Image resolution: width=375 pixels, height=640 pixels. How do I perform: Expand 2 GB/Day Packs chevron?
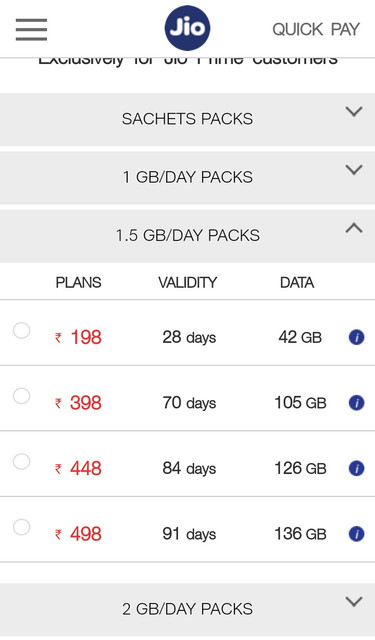pos(354,602)
